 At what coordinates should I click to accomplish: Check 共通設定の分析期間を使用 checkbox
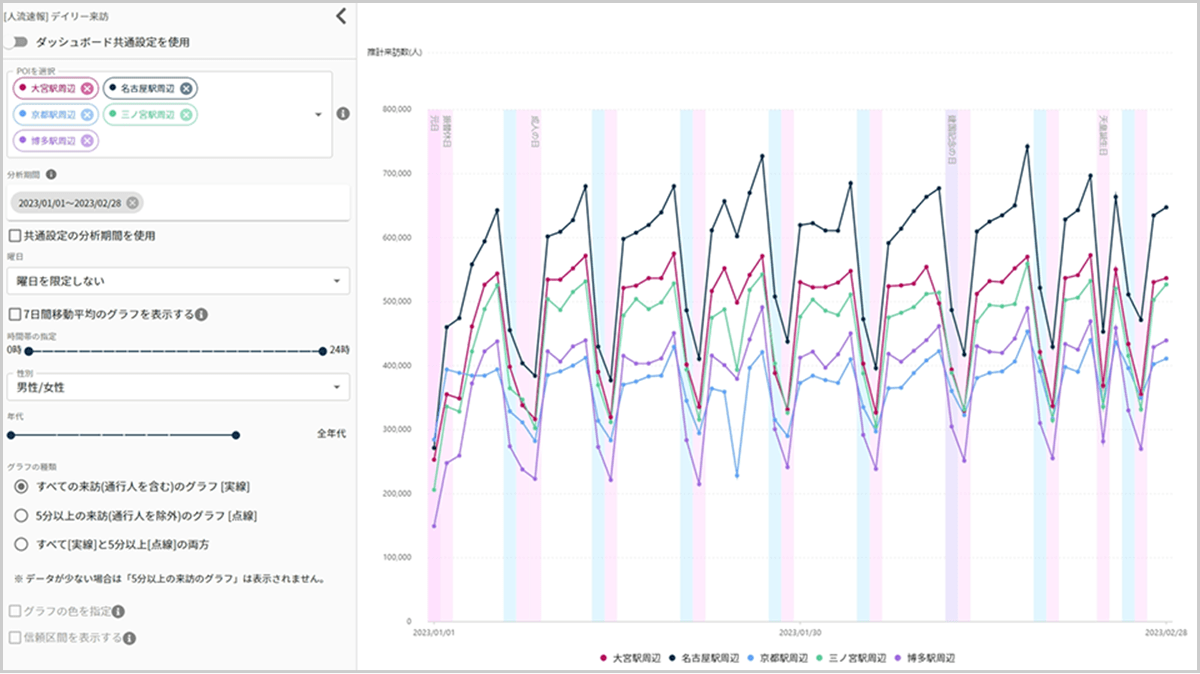15,236
